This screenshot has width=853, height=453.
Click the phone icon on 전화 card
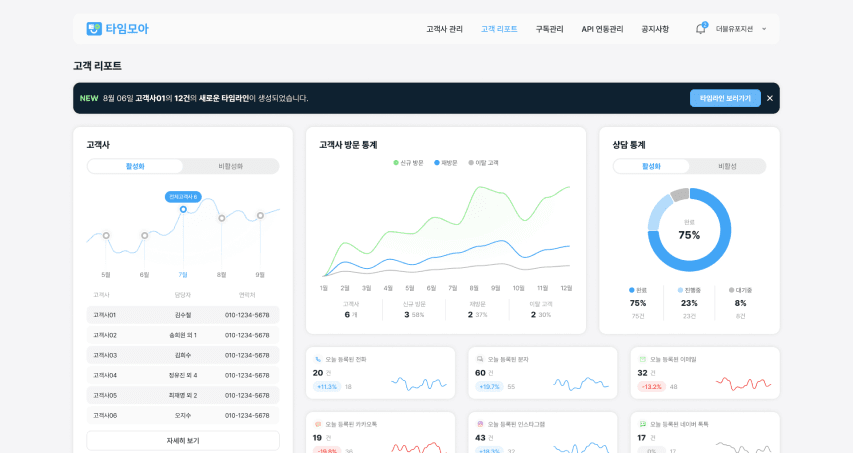pyautogui.click(x=318, y=359)
